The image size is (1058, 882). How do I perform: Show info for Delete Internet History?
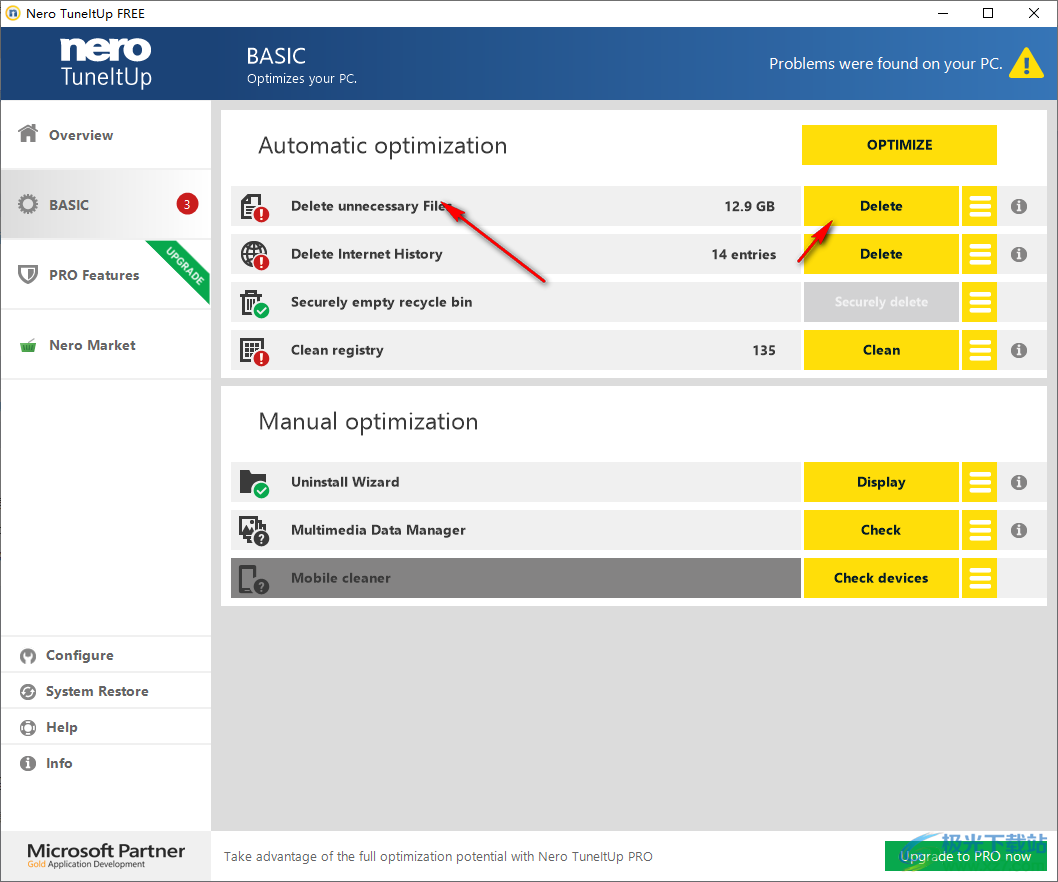(x=1019, y=254)
